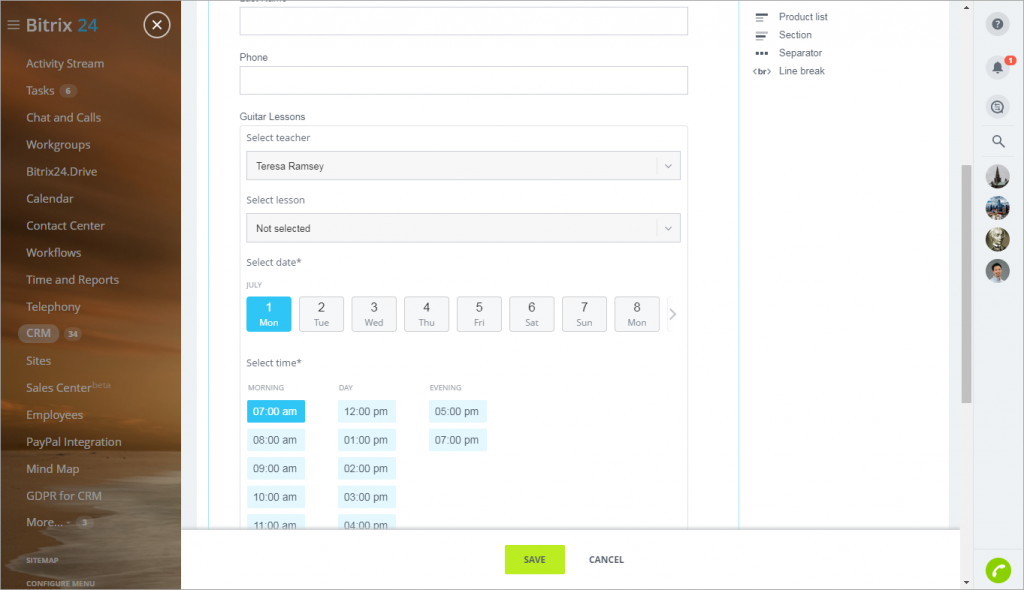This screenshot has width=1024, height=590.
Task: Start a call with green phone button
Action: (998, 570)
